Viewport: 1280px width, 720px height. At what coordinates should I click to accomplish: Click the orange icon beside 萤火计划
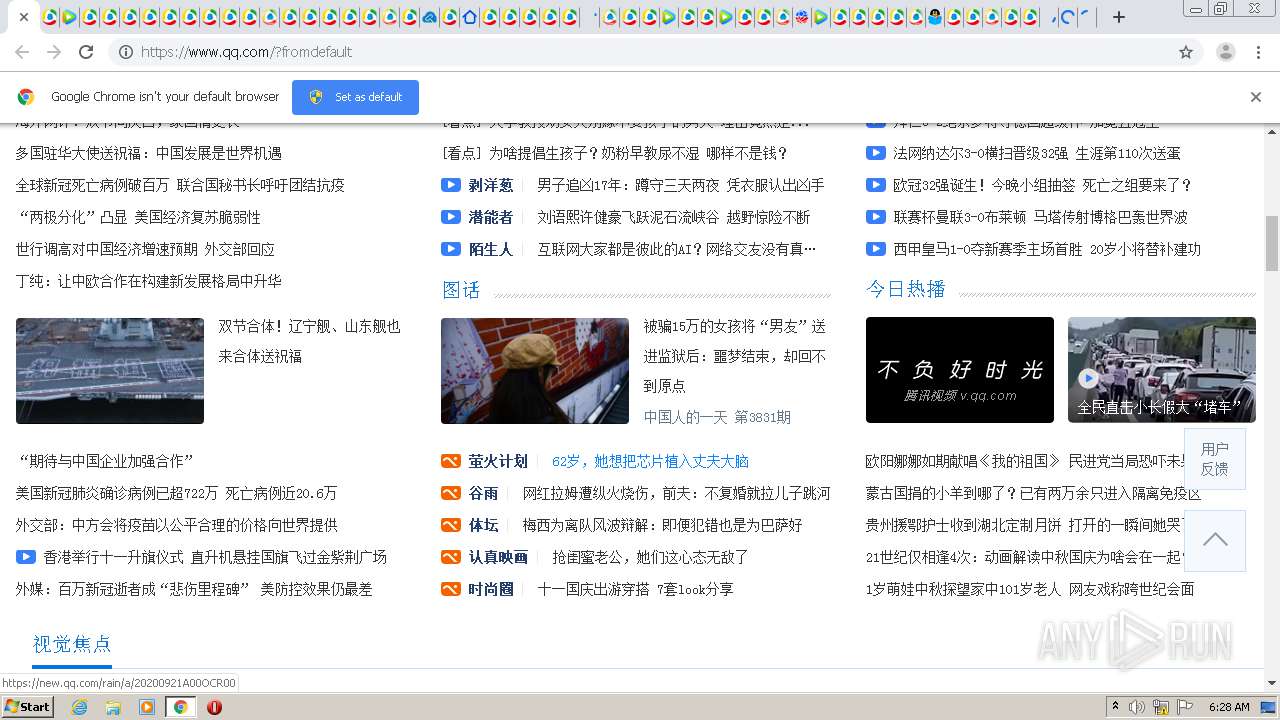[451, 461]
